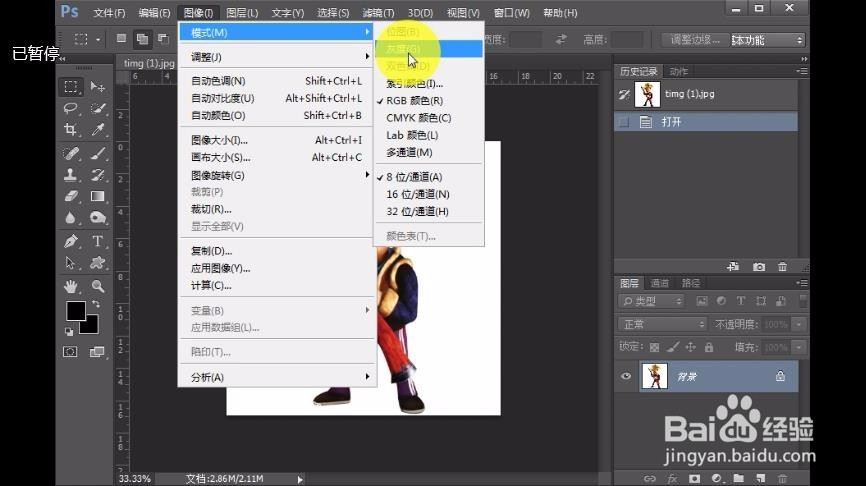Select the Brush tool
This screenshot has width=866, height=486.
point(98,153)
